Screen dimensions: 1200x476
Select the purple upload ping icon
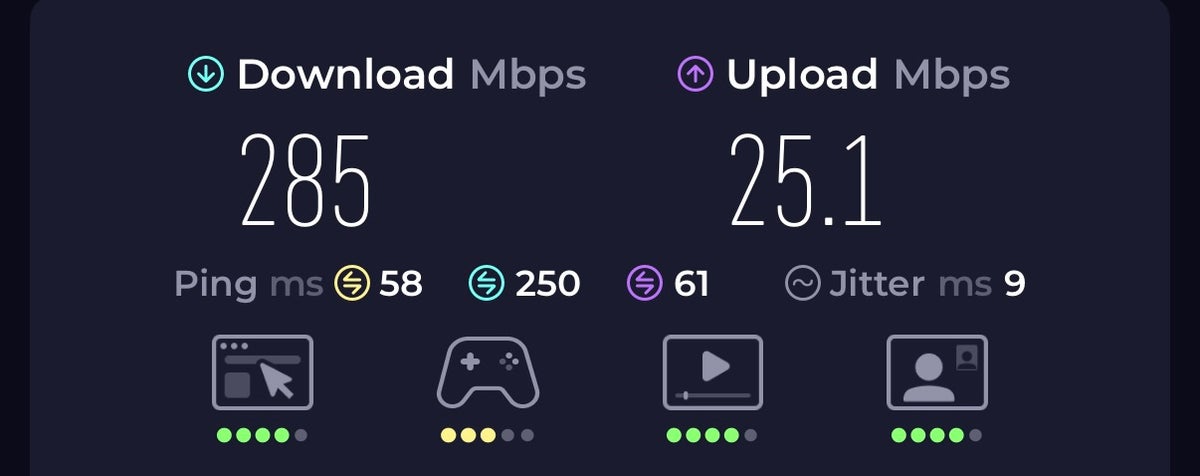point(645,284)
